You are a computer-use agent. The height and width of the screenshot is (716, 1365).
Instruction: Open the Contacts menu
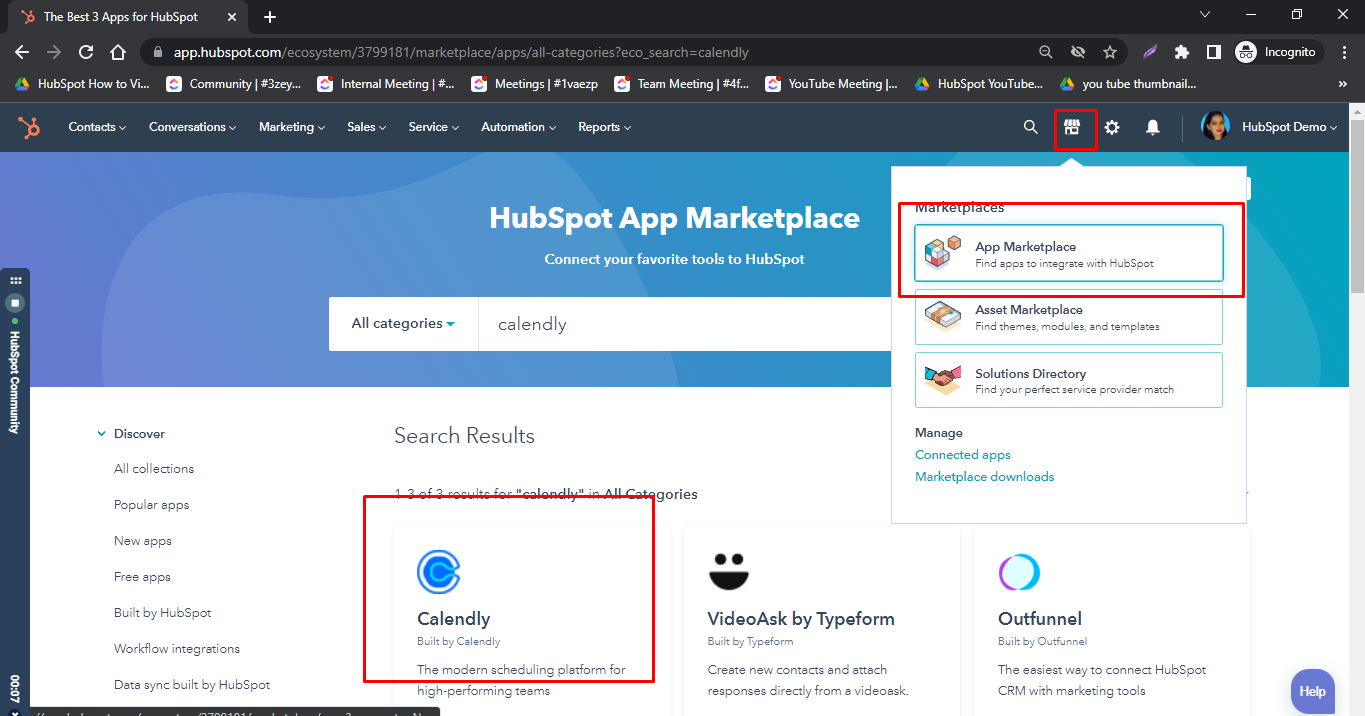tap(97, 127)
